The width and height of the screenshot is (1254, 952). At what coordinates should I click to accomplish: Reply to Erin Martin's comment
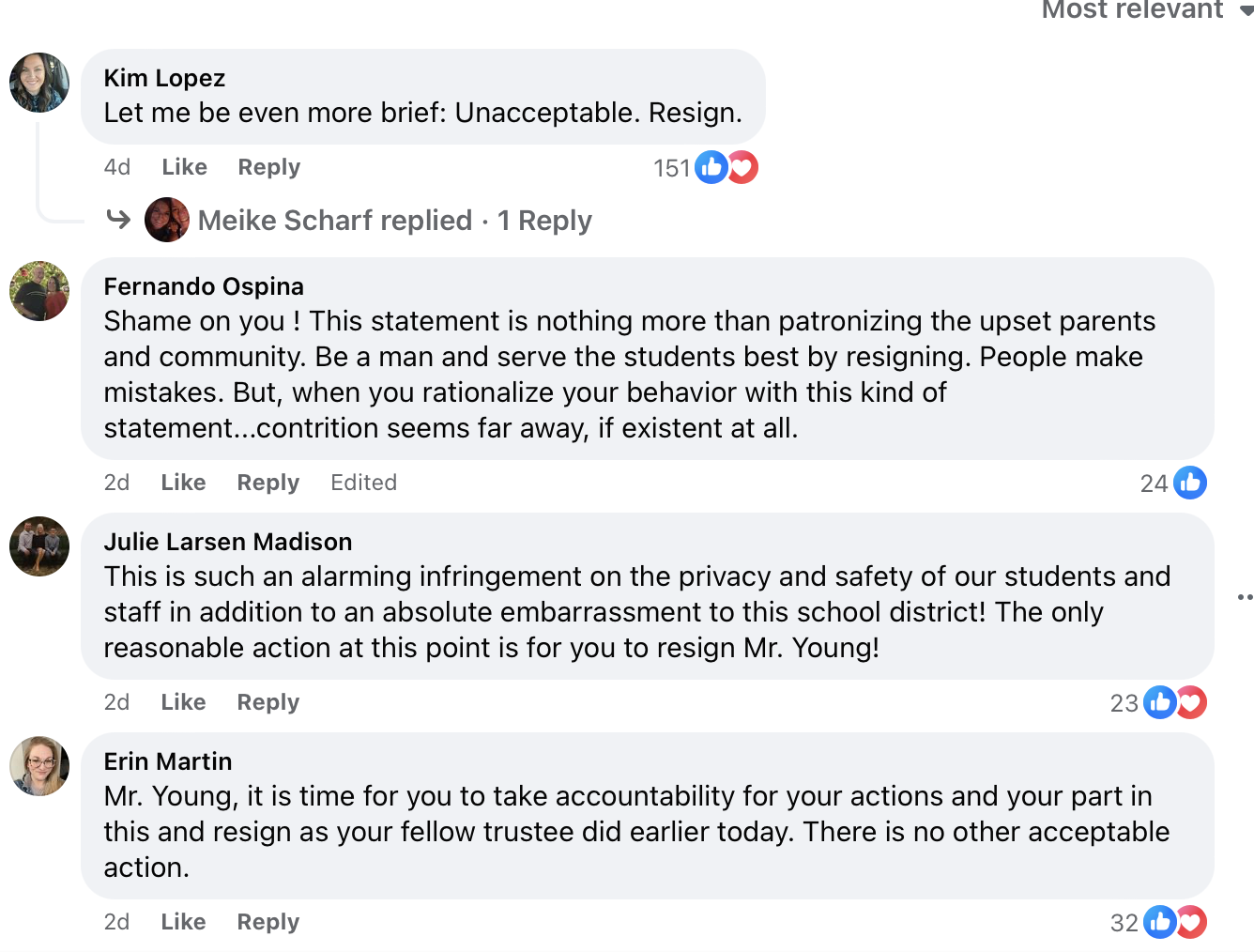pyautogui.click(x=268, y=922)
